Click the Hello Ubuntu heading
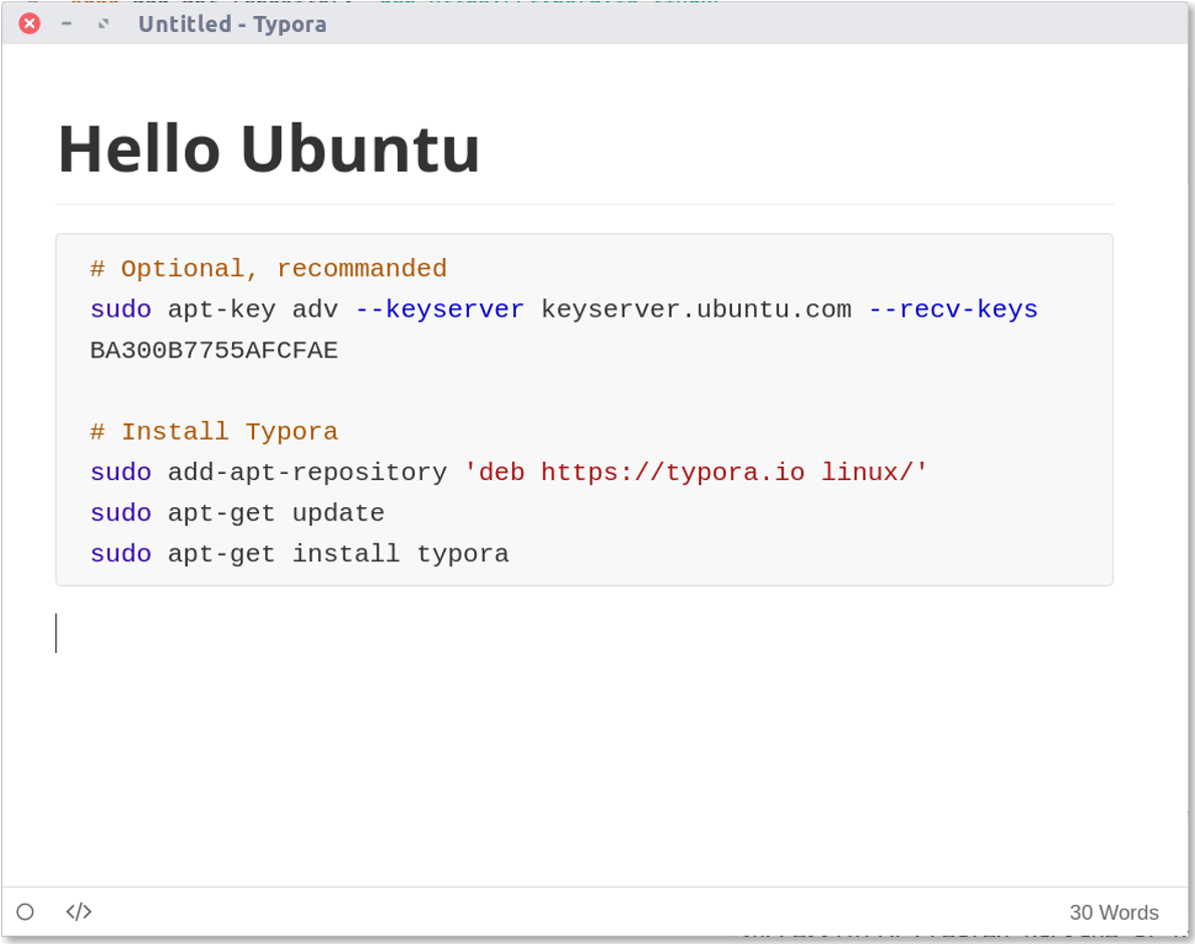1195x944 pixels. [x=269, y=149]
